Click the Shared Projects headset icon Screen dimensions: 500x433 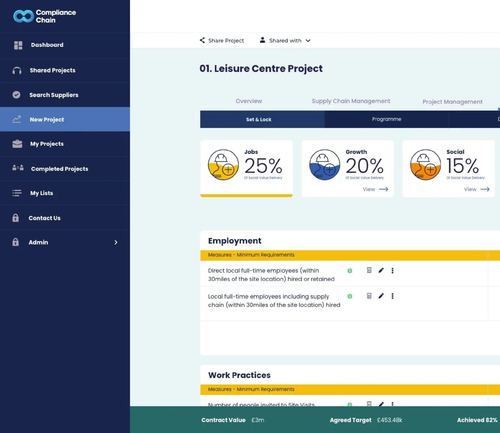pos(17,70)
